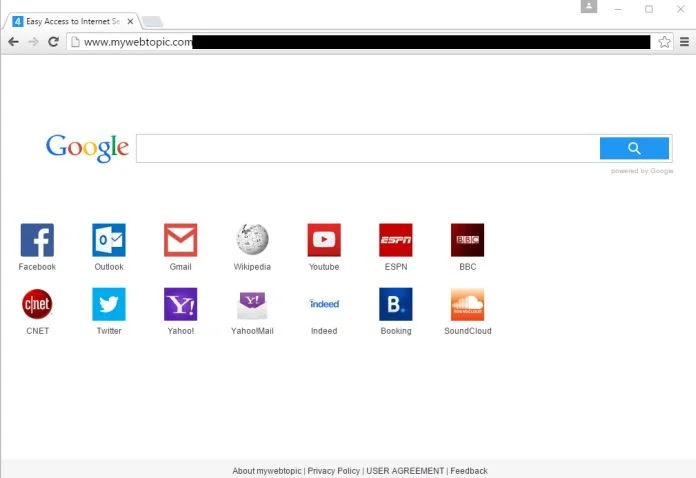Open the About mywebtopic link
Viewport: 696px width, 478px height.
pos(267,471)
